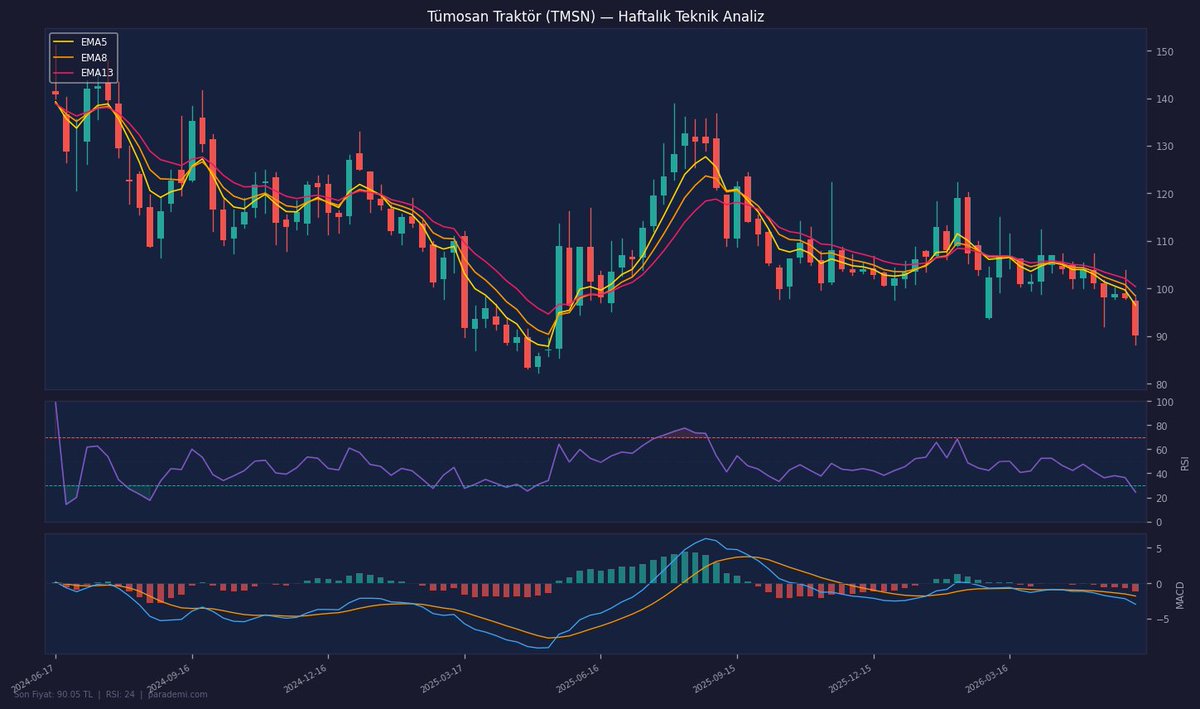Select the 2024-12-16 date tick label
The height and width of the screenshot is (709, 1200).
(305, 679)
